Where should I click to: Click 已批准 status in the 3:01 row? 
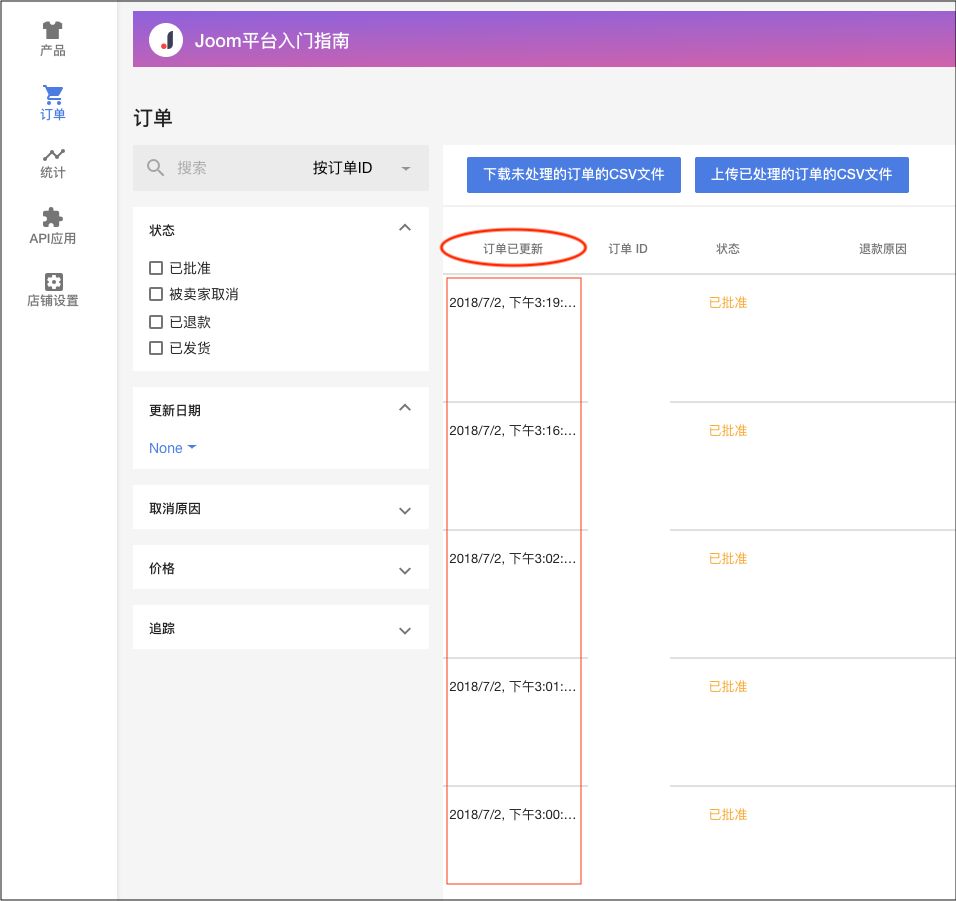728,686
